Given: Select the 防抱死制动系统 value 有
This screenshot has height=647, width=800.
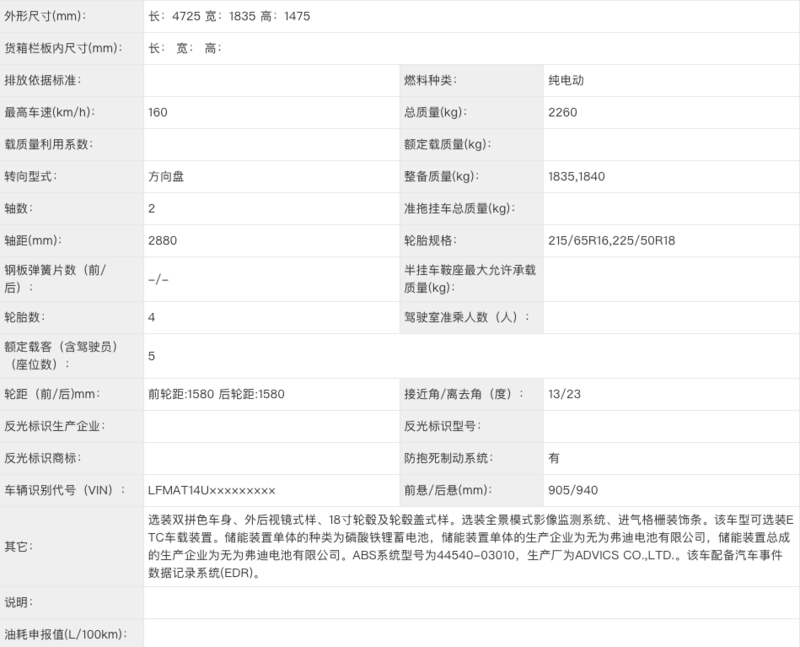Looking at the screenshot, I should point(554,458).
